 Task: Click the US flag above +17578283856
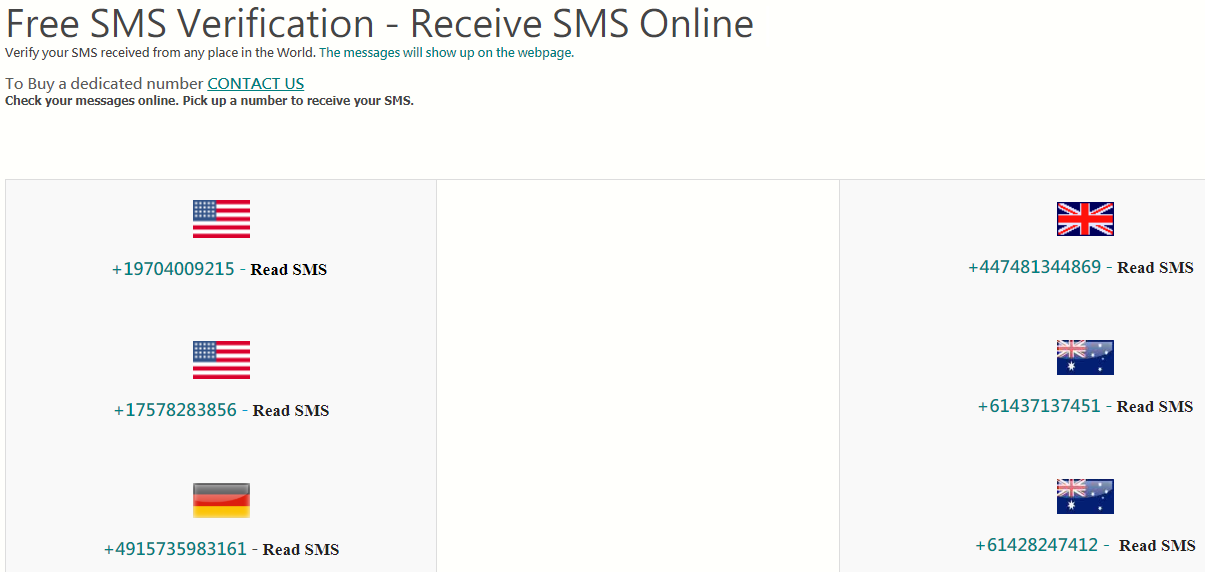221,360
